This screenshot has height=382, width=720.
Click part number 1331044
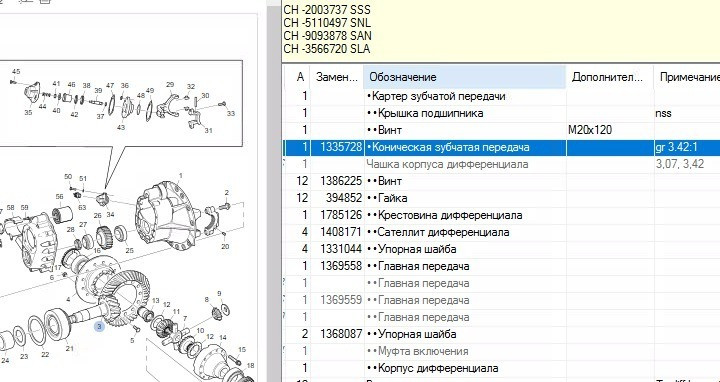[341, 249]
